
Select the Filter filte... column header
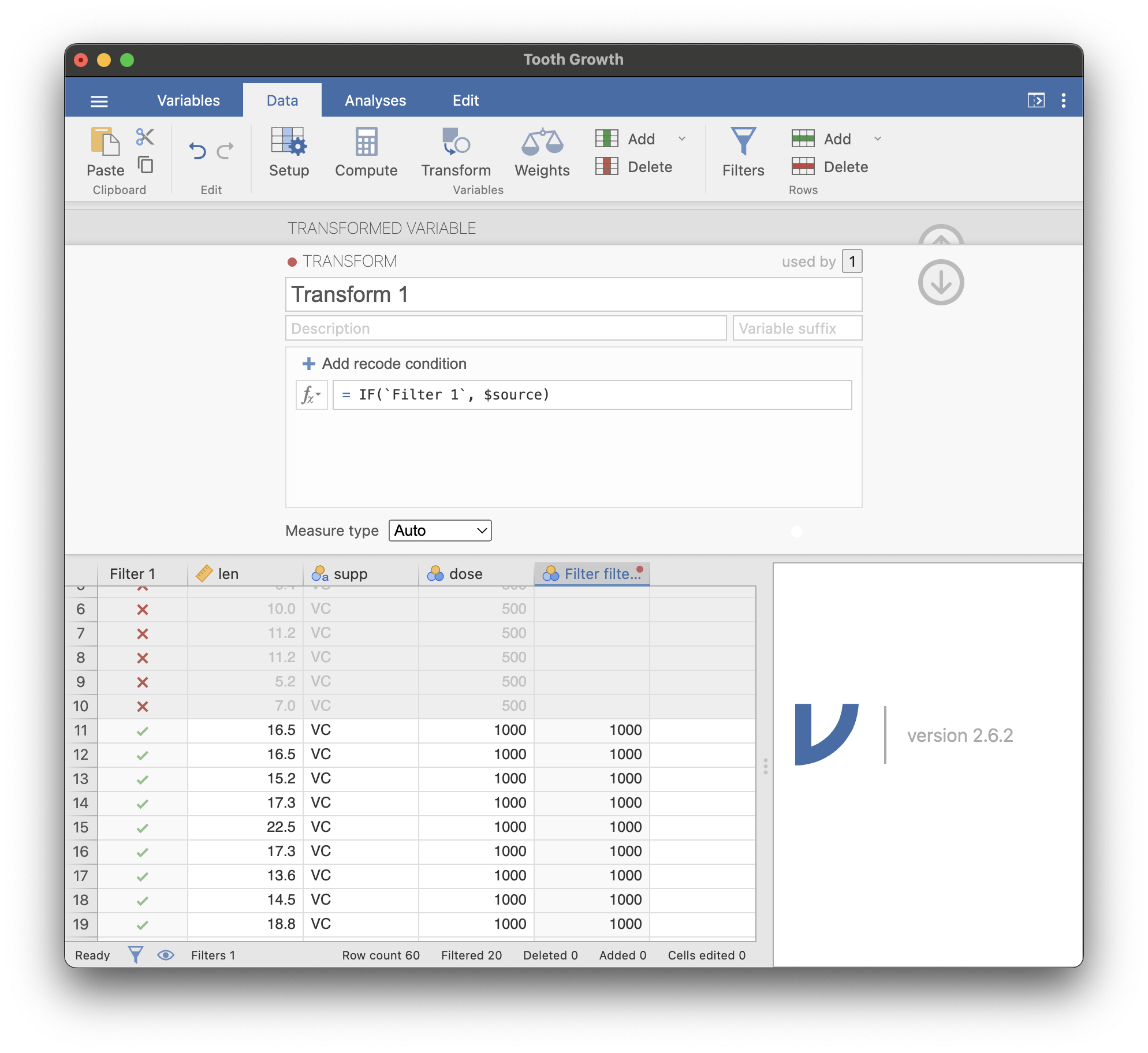click(592, 574)
